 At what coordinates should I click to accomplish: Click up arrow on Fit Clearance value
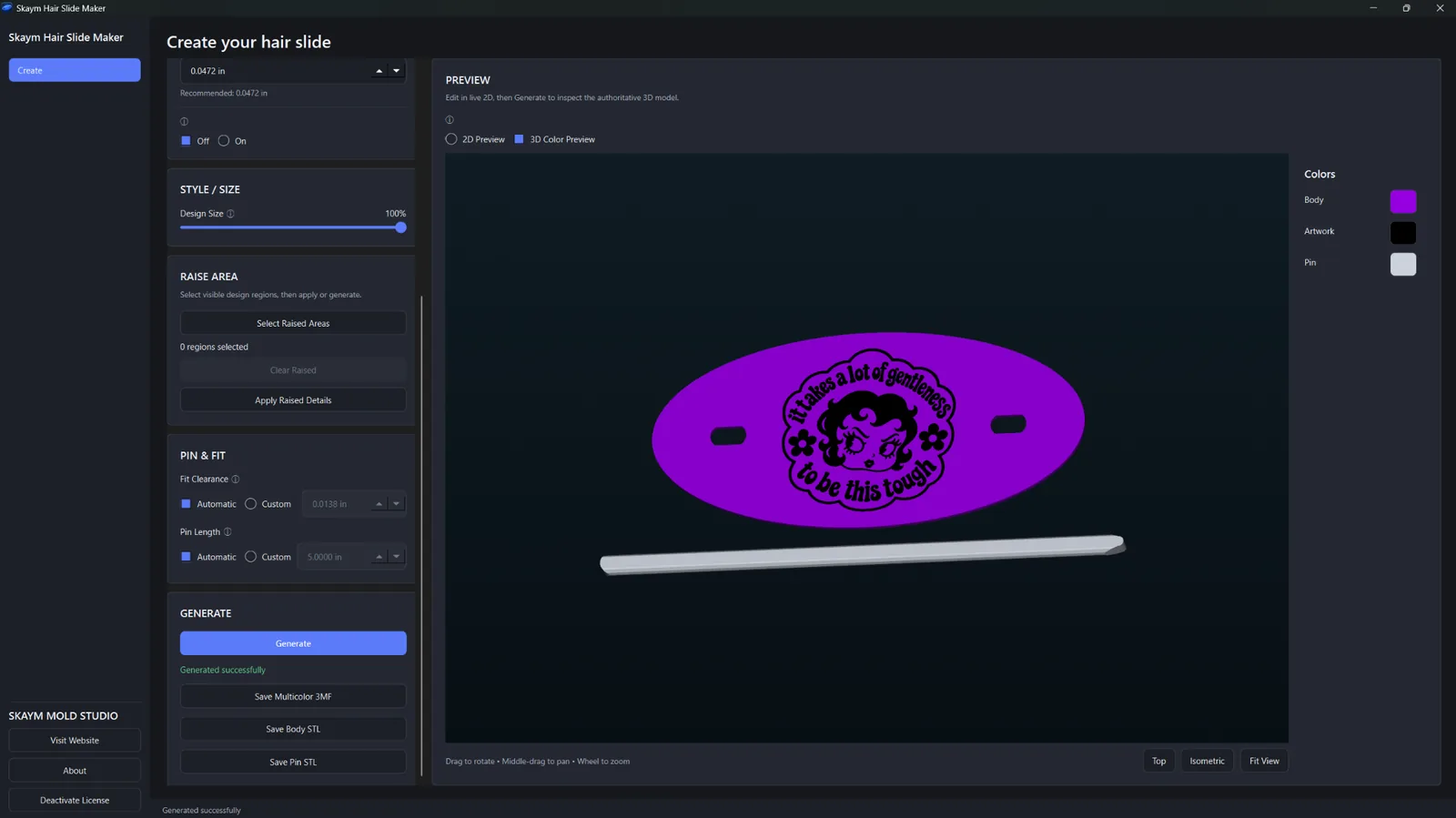tap(379, 504)
